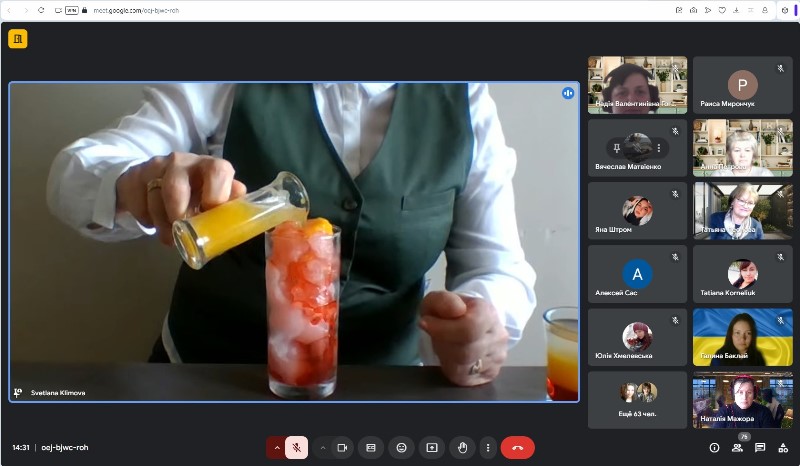Expand audio settings chevron next to microphone
800x466 pixels.
[x=277, y=448]
